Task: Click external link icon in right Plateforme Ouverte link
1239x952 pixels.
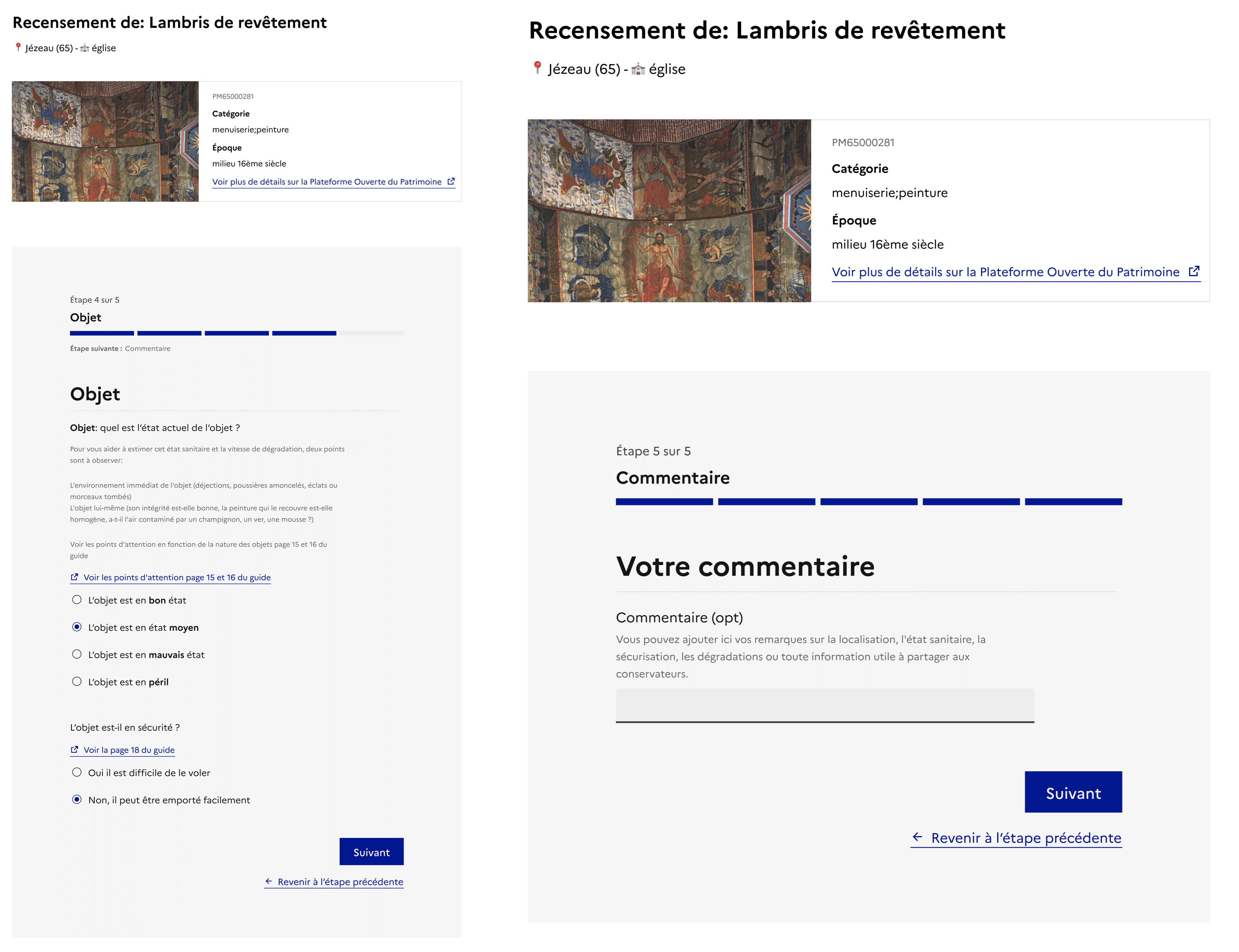Action: click(1194, 272)
